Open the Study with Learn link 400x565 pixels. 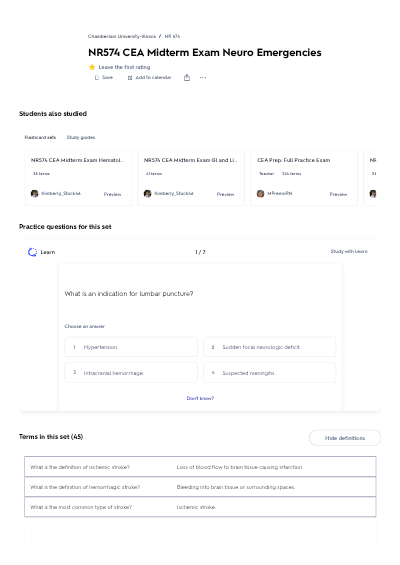pos(349,251)
